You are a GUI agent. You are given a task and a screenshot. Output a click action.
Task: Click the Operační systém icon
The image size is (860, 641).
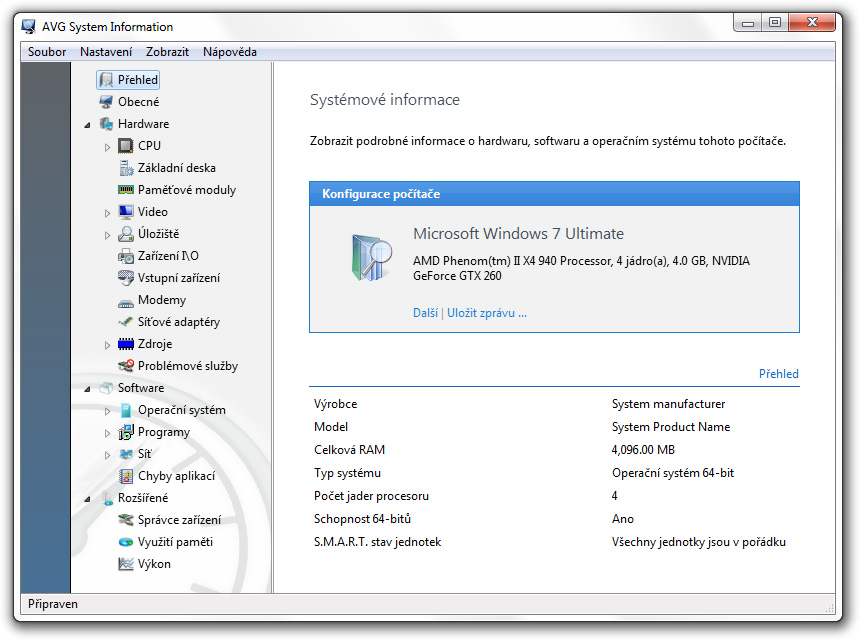pyautogui.click(x=126, y=410)
